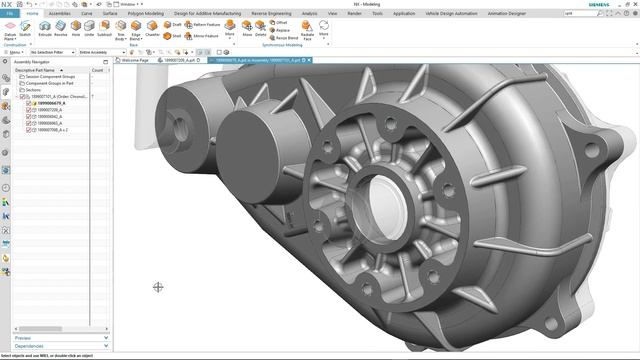The height and width of the screenshot is (360, 640).
Task: Uncheck the 1899007098_A x 2 component checkbox
Action: click(x=29, y=130)
